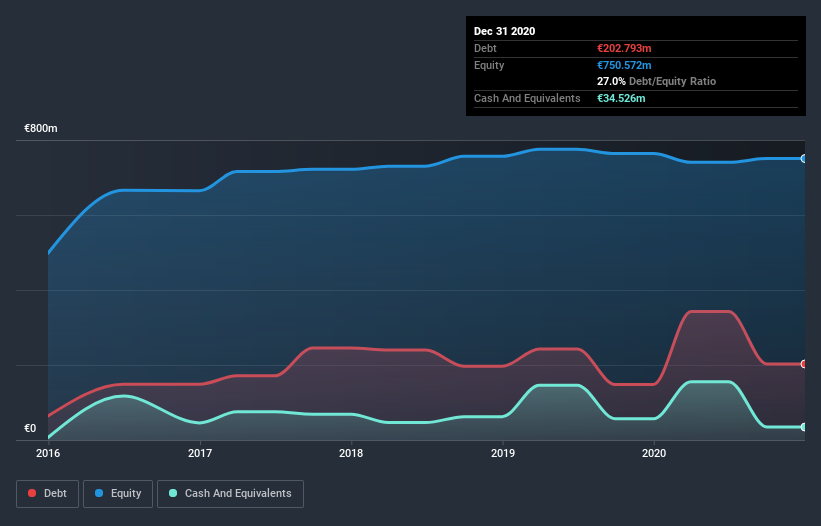This screenshot has height=526, width=821.
Task: Click the €202.793m debt value
Action: tap(624, 48)
